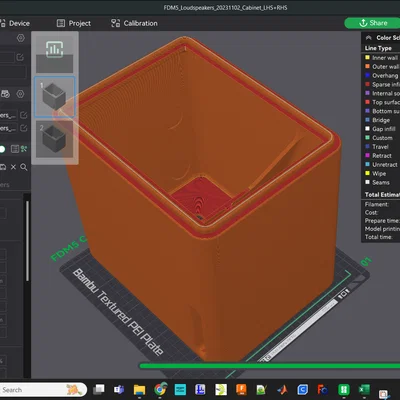Image resolution: width=400 pixels, height=400 pixels.
Task: Open Microsoft Teams from the taskbar
Action: 119,389
